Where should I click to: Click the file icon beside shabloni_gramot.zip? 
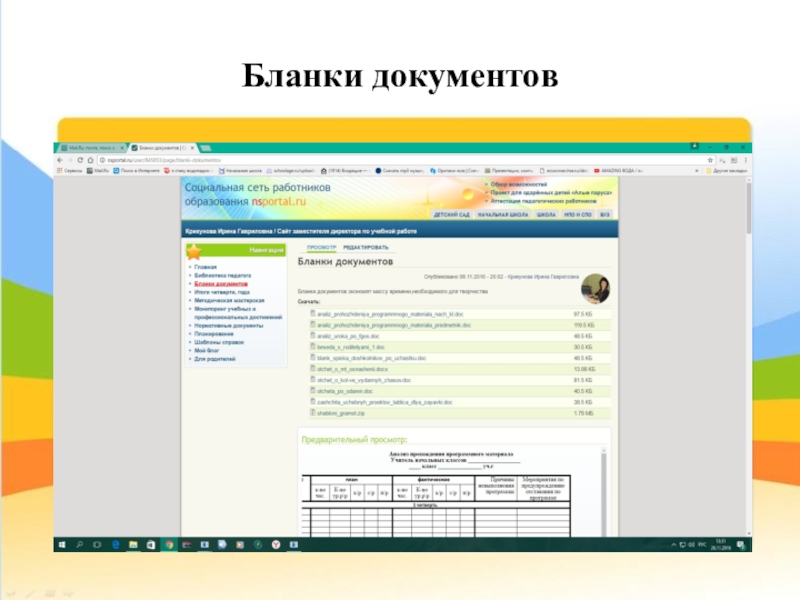313,412
